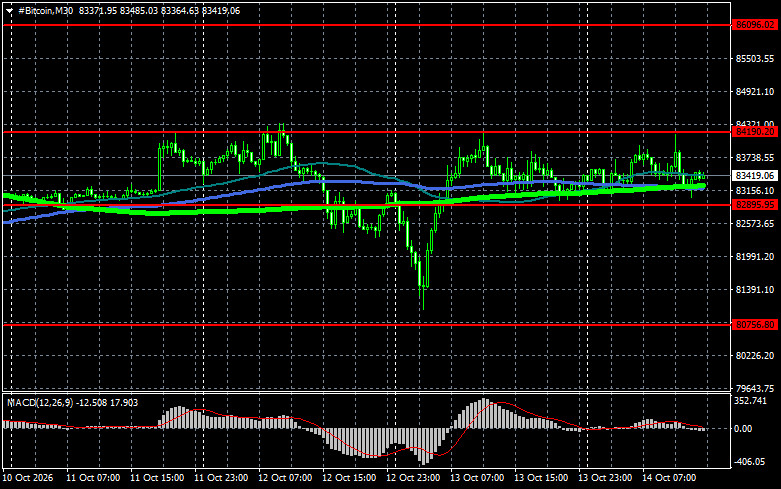781x489 pixels.
Task: Click the 80226.20 price scale value
Action: tap(755, 356)
